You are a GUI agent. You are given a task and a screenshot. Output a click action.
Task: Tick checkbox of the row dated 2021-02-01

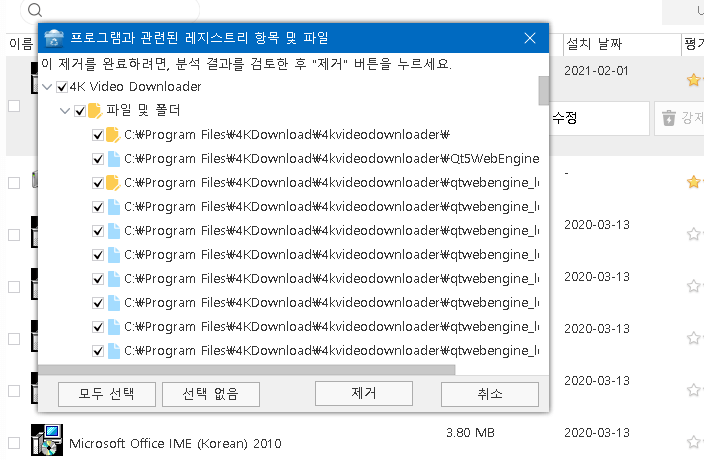14,106
